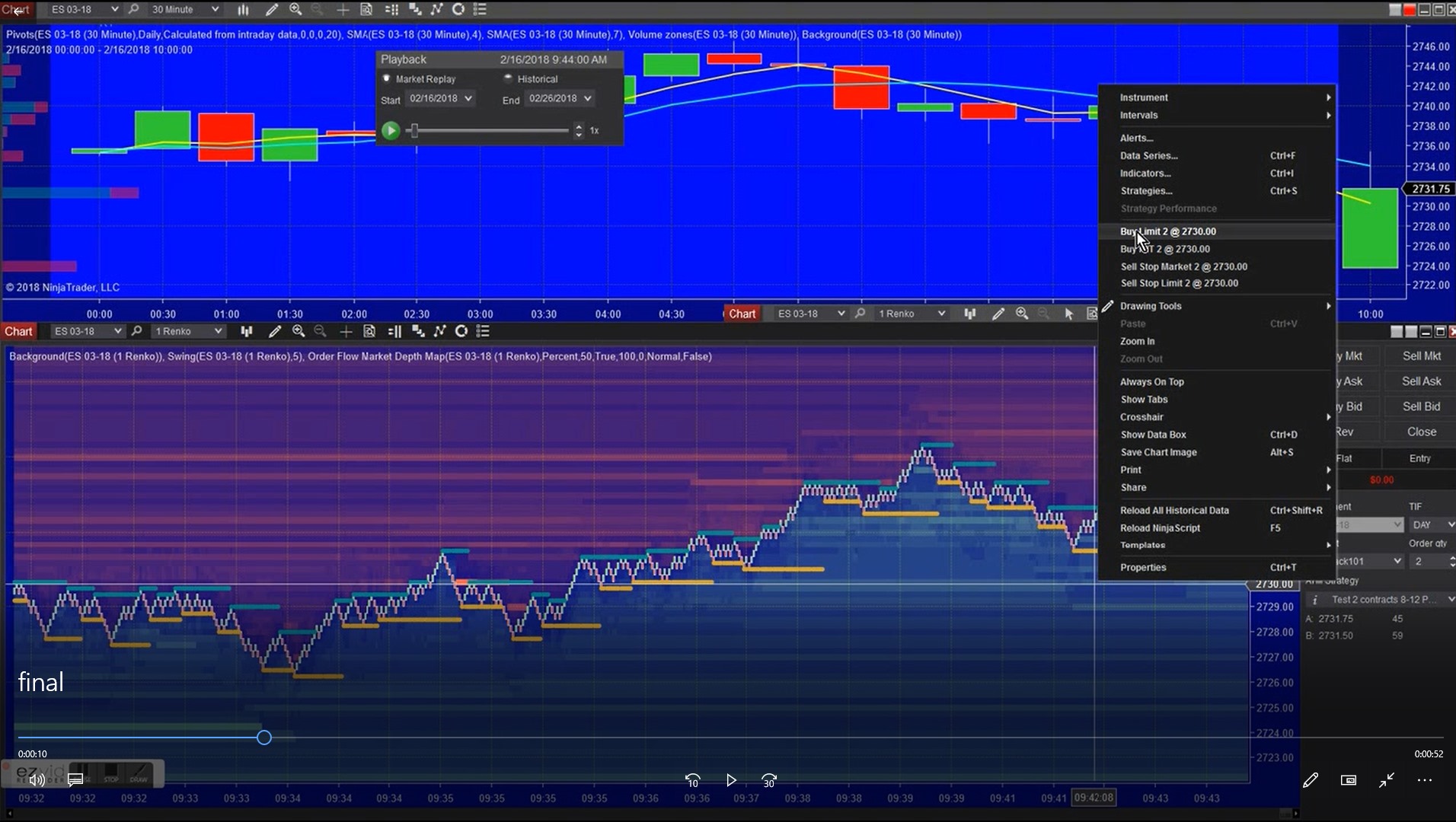Open Indicators... from the context menu
Image resolution: width=1456 pixels, height=822 pixels.
[x=1216, y=173]
